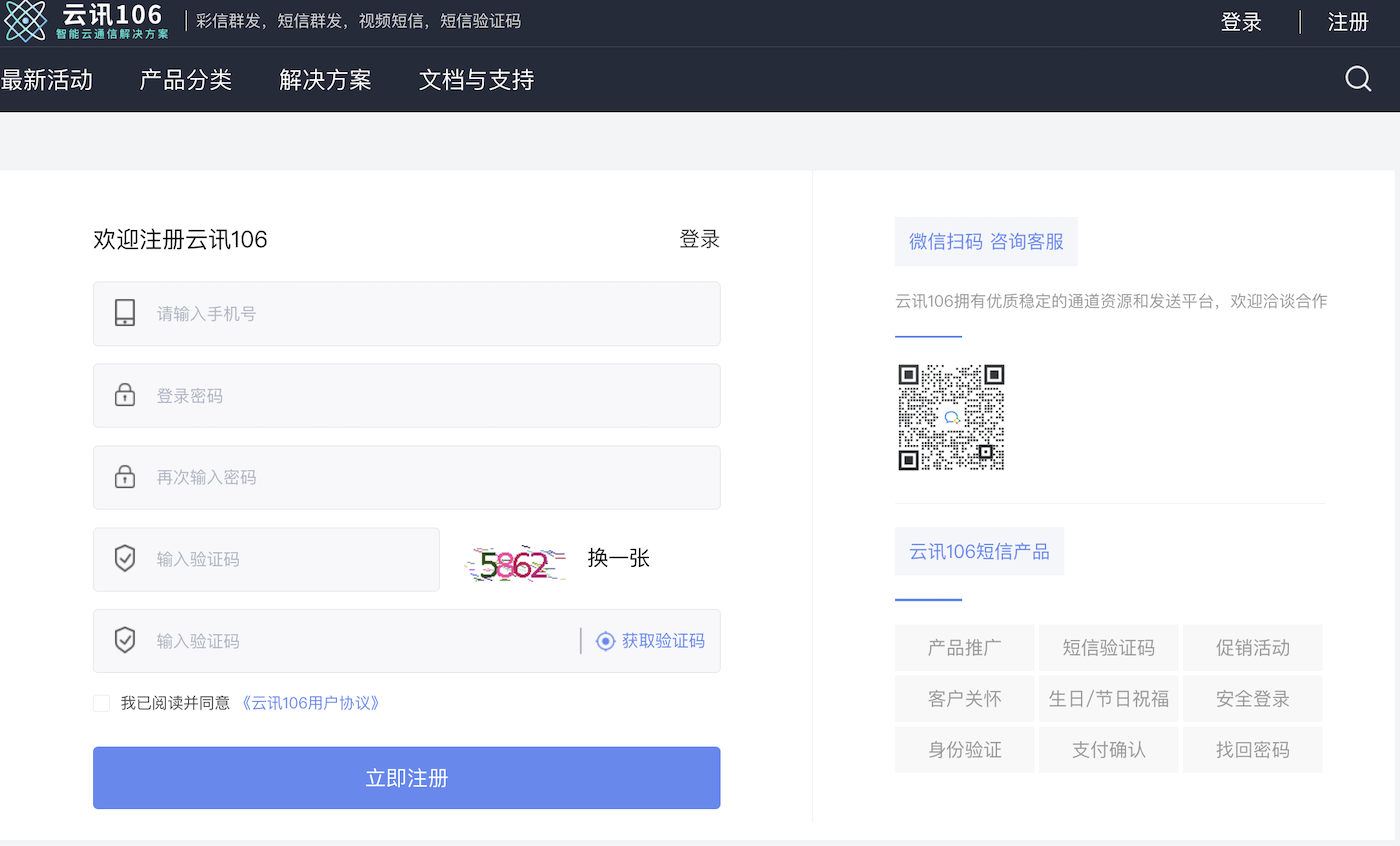Click the 欢迎注册云讯106 heading text
The image size is (1400, 846).
[x=180, y=239]
